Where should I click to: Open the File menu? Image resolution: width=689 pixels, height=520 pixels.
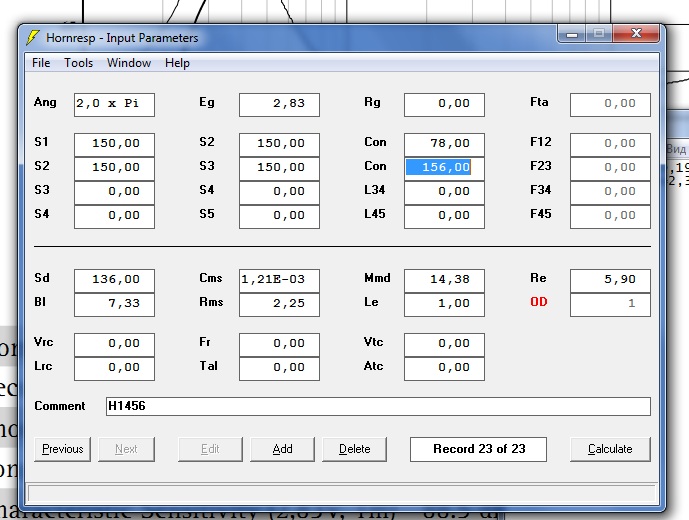click(x=41, y=63)
